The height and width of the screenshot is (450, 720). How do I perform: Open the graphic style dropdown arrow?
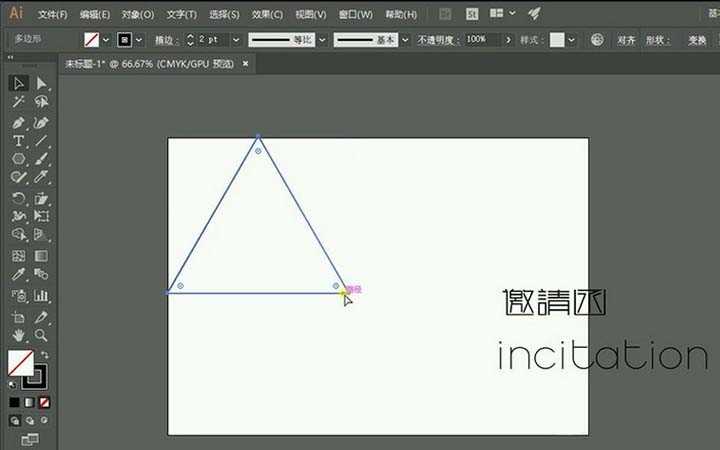point(571,40)
